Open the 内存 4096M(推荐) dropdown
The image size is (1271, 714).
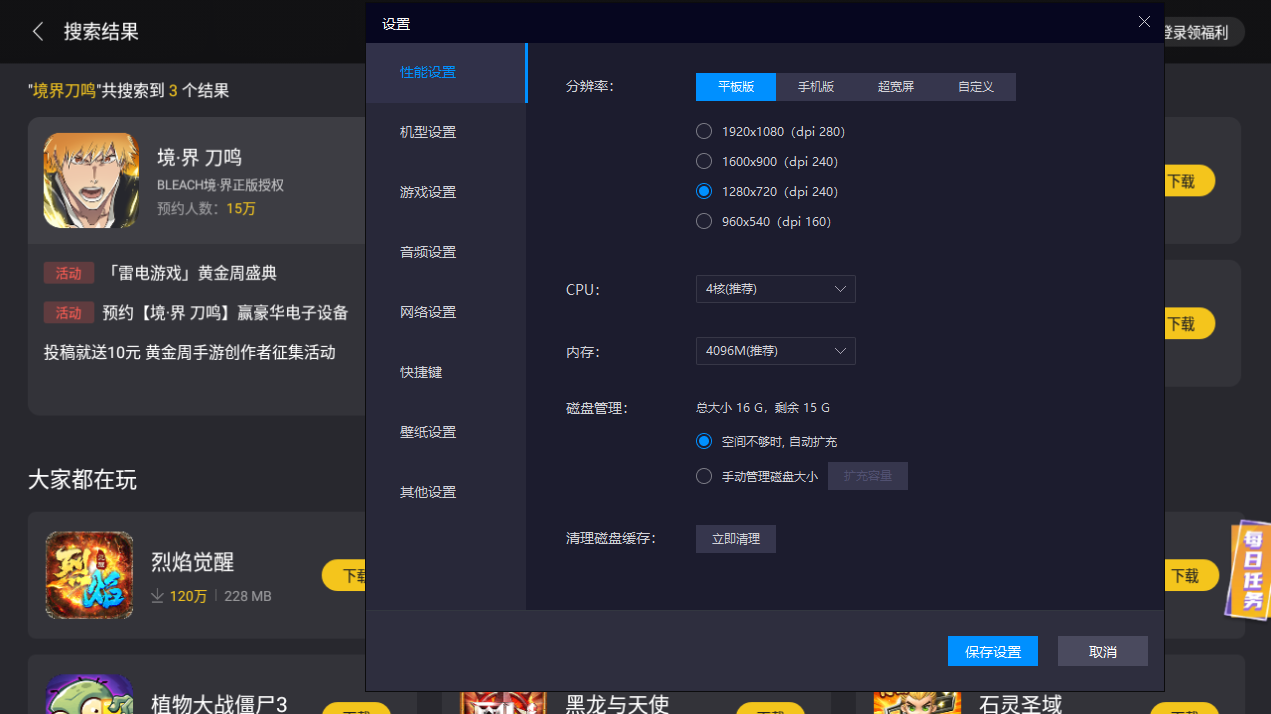pyautogui.click(x=775, y=351)
